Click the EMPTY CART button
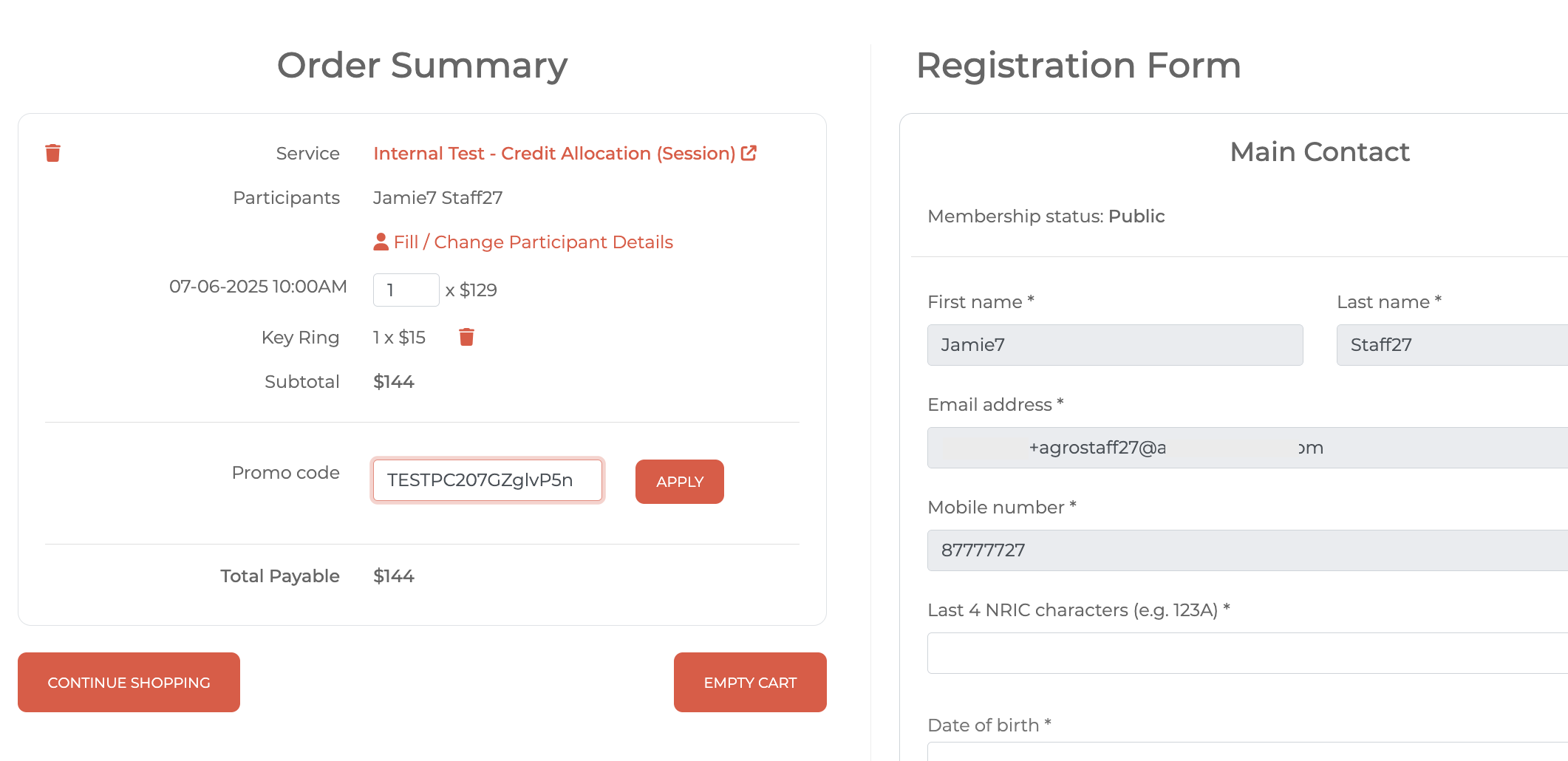This screenshot has height=761, width=1568. tap(750, 682)
